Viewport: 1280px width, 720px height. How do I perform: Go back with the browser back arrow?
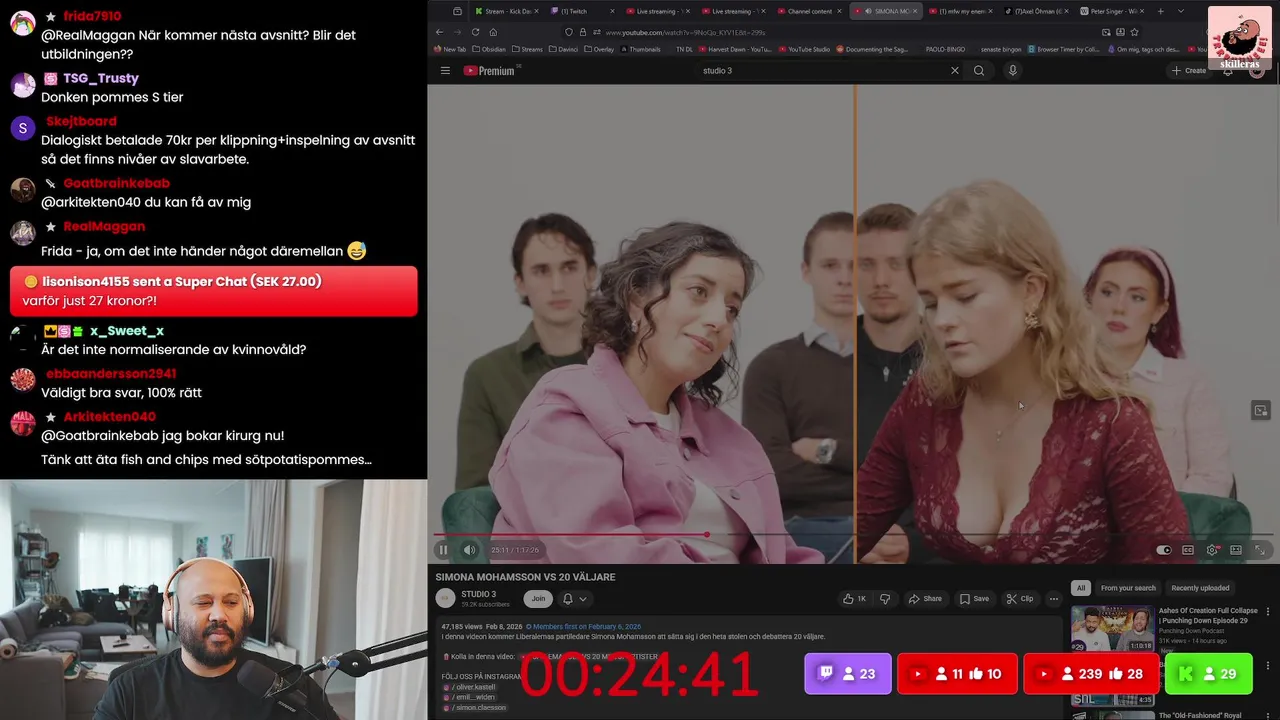(439, 32)
